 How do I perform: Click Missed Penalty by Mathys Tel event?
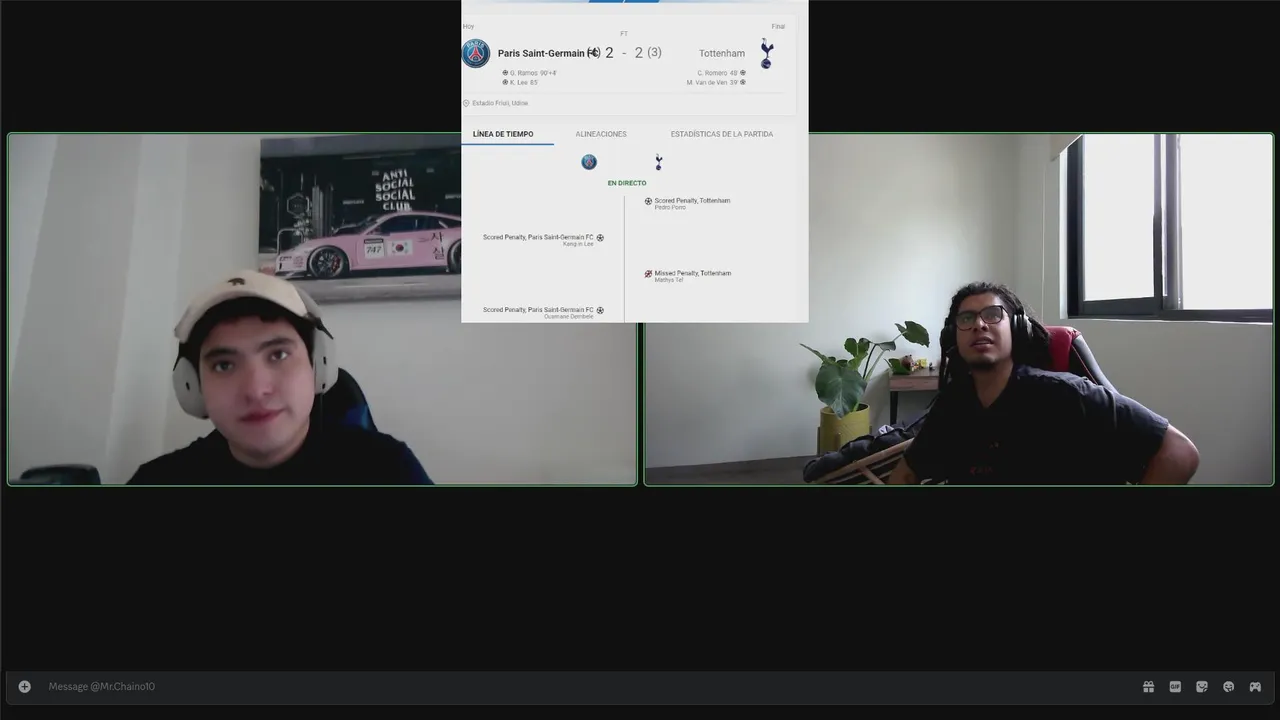coord(693,276)
